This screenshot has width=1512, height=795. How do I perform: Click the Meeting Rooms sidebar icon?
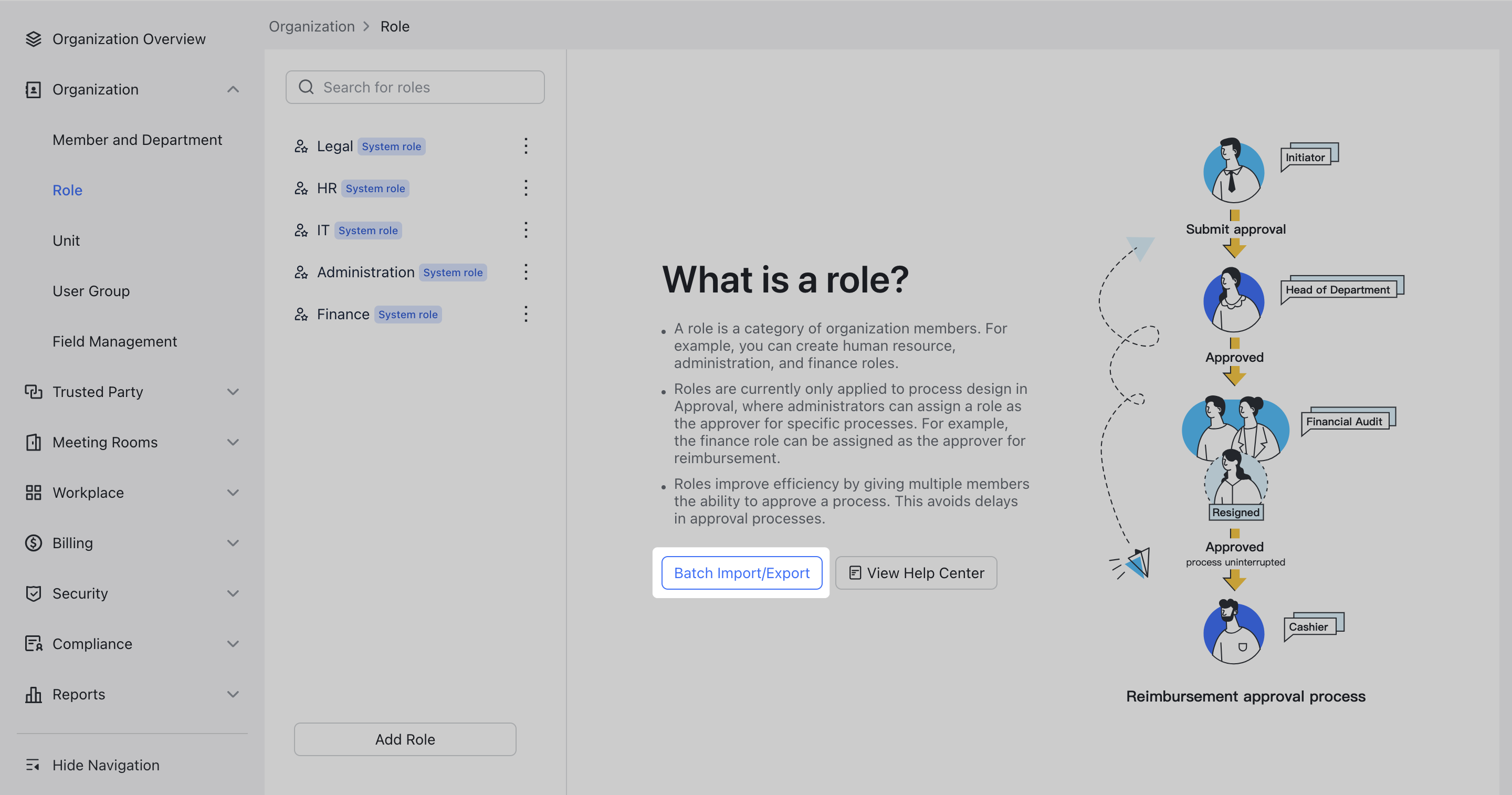(x=33, y=442)
